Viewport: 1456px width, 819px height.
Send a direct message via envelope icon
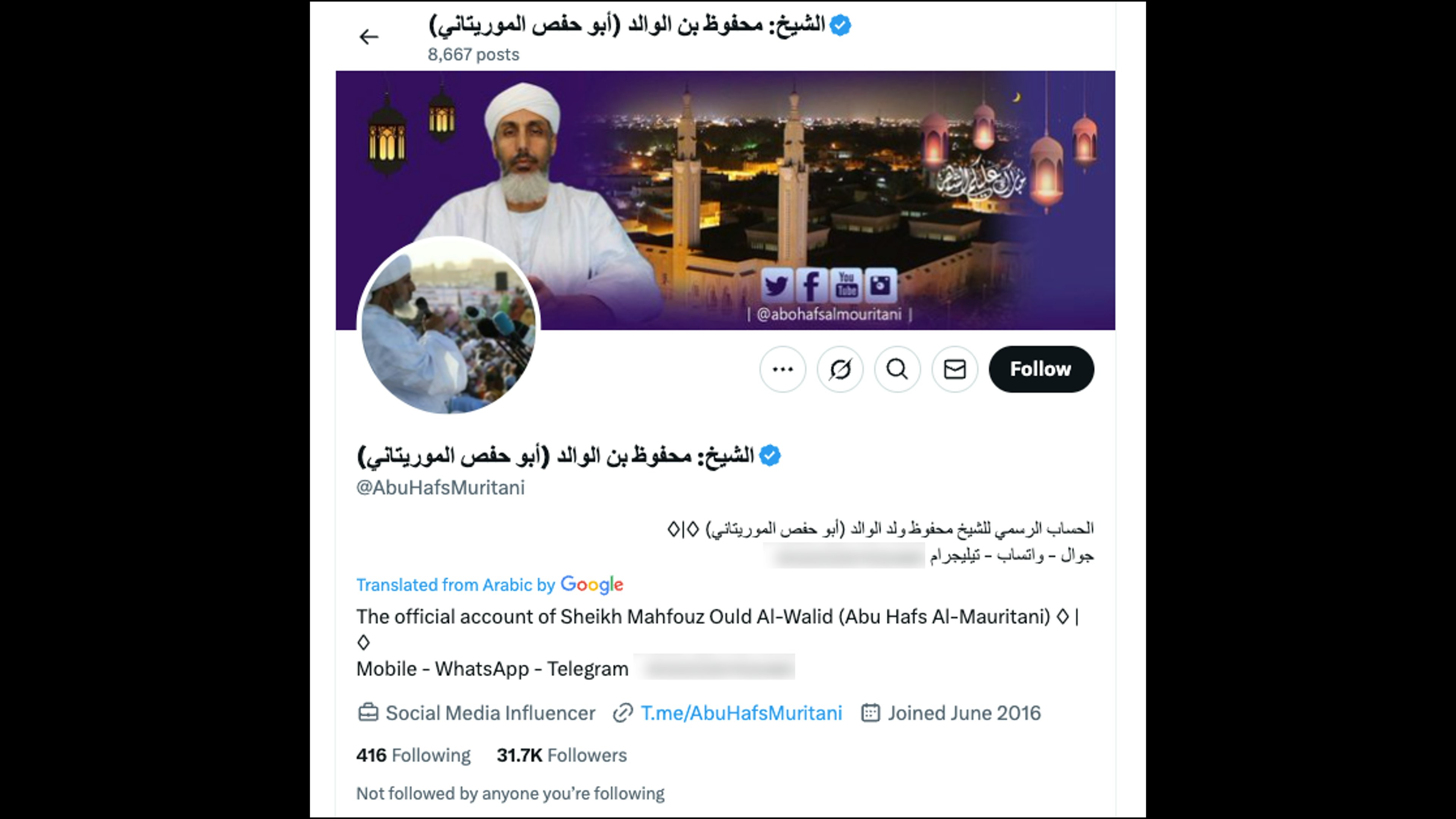click(955, 369)
